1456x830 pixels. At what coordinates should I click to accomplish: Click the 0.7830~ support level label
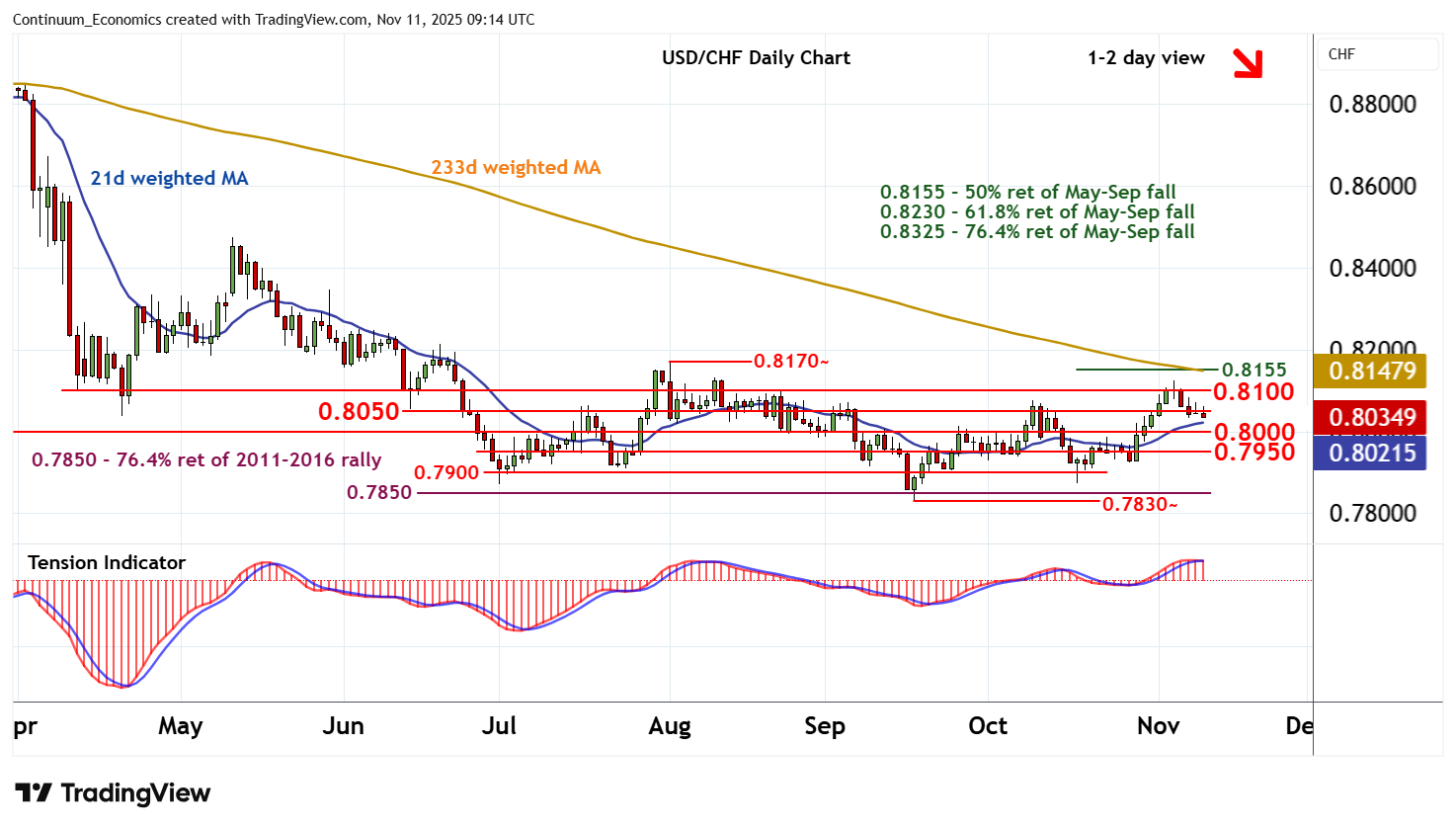pyautogui.click(x=1140, y=505)
